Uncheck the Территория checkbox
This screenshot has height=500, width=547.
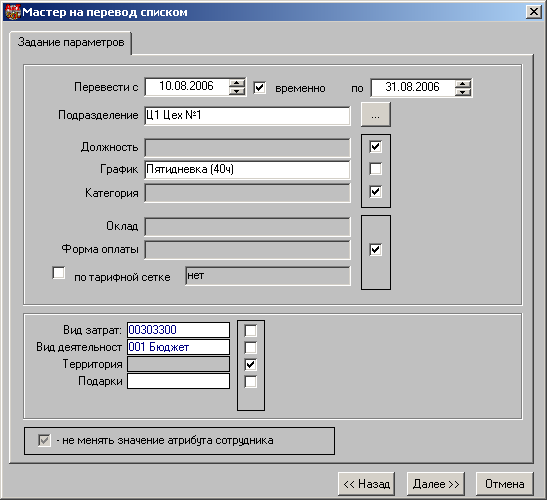pyautogui.click(x=250, y=365)
